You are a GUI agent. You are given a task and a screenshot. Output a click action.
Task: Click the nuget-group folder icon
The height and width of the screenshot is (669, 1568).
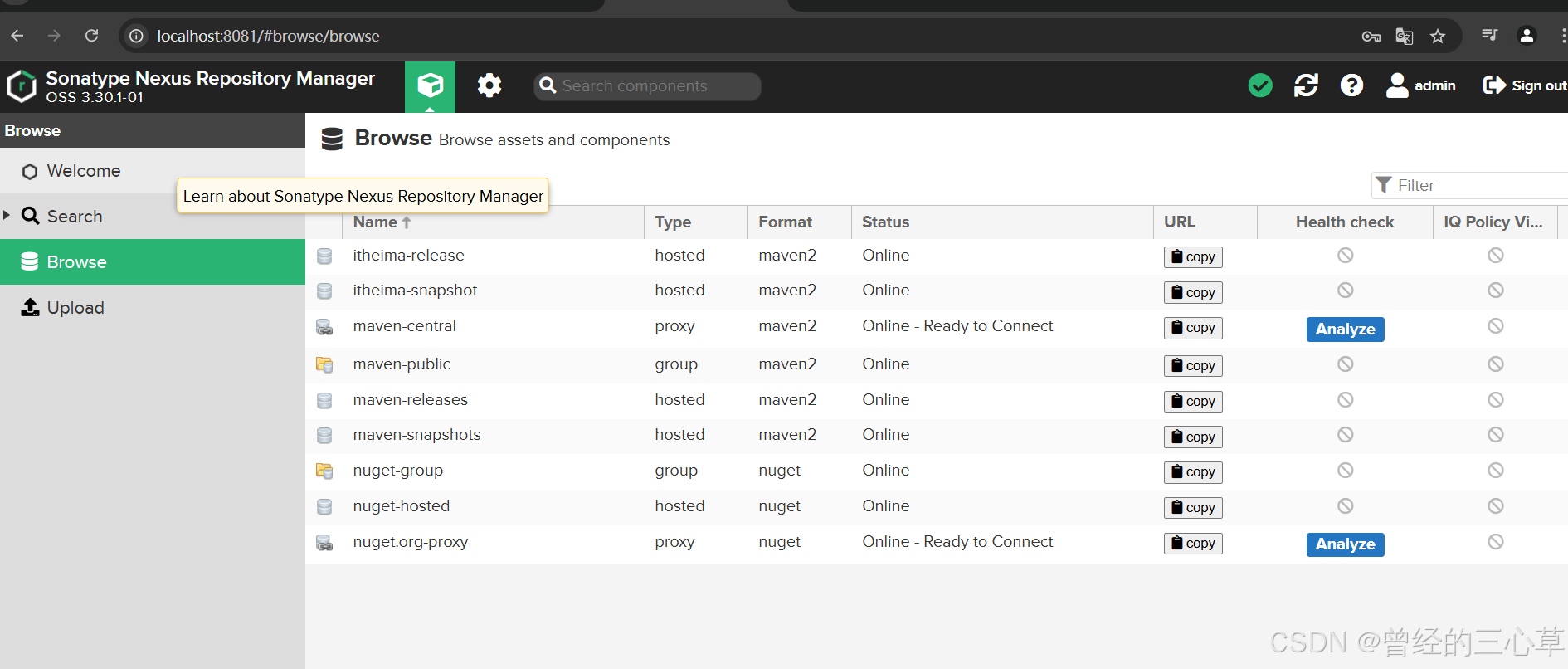coord(324,471)
